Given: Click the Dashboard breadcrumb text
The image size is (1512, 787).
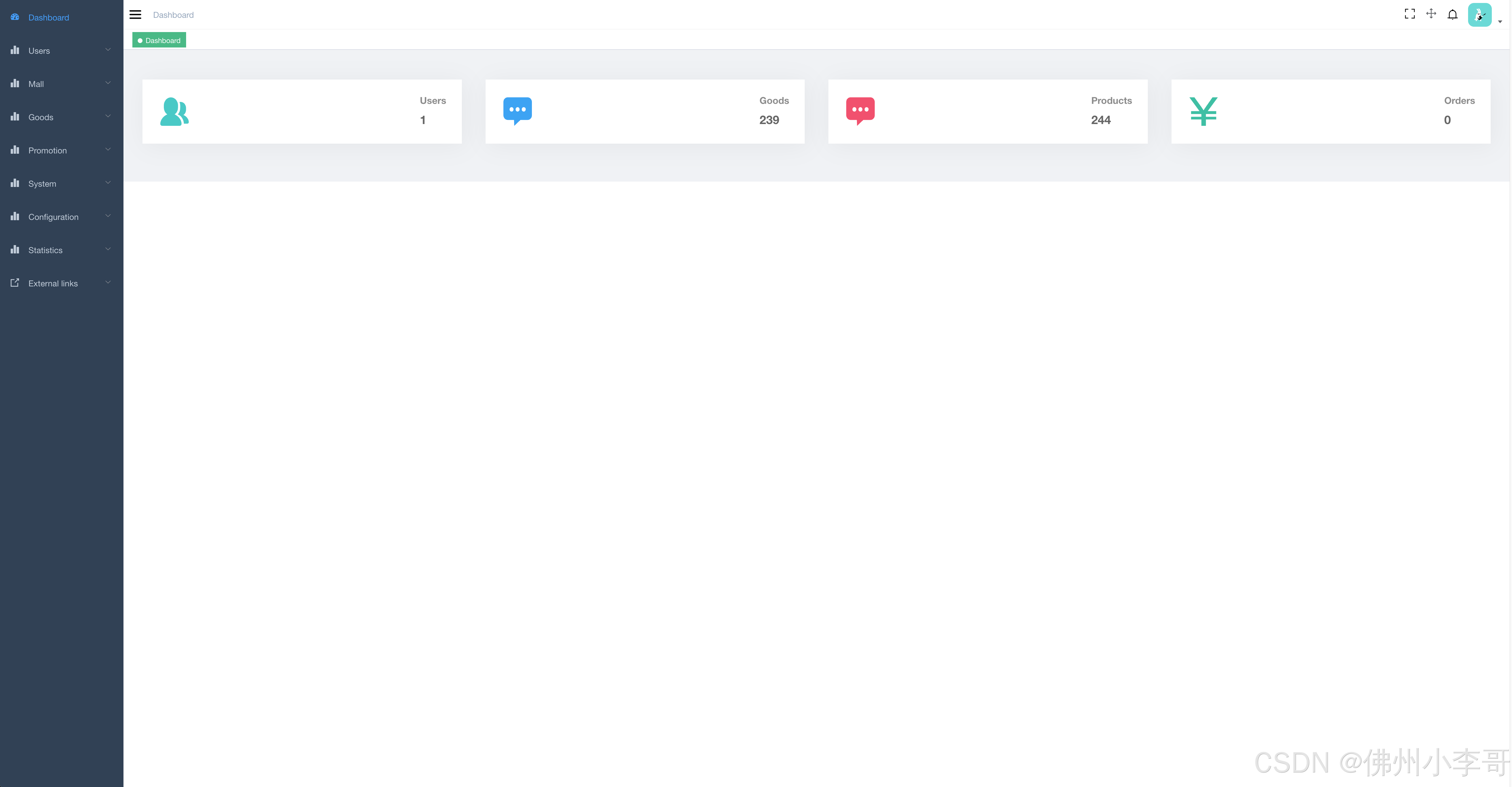Looking at the screenshot, I should [173, 15].
